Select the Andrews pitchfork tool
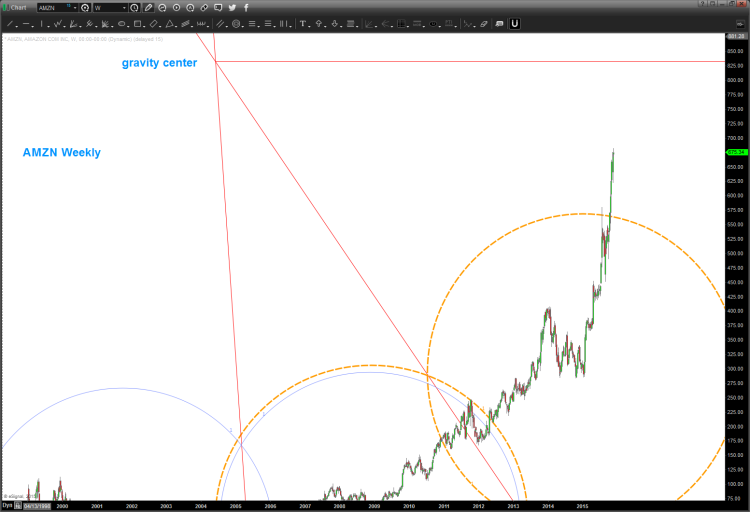The width and height of the screenshot is (750, 512). click(x=89, y=23)
